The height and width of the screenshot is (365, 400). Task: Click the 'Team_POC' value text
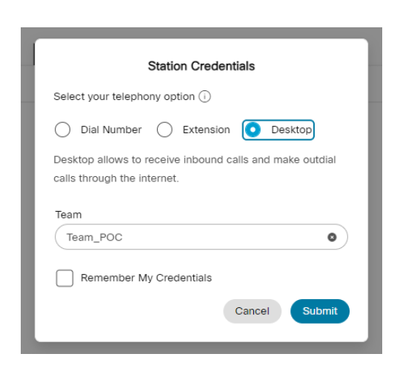95,237
